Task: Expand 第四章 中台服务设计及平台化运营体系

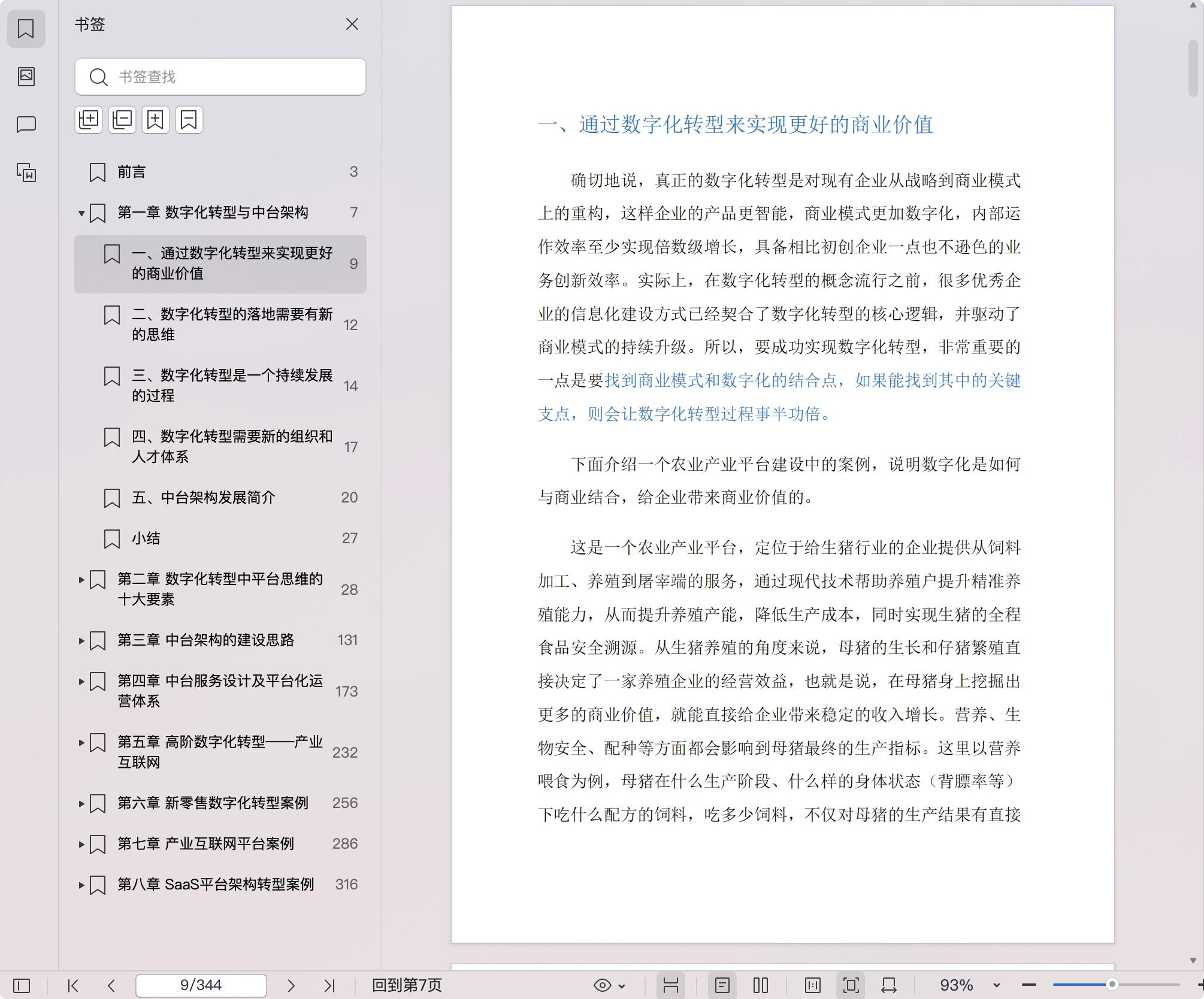Action: coord(81,681)
